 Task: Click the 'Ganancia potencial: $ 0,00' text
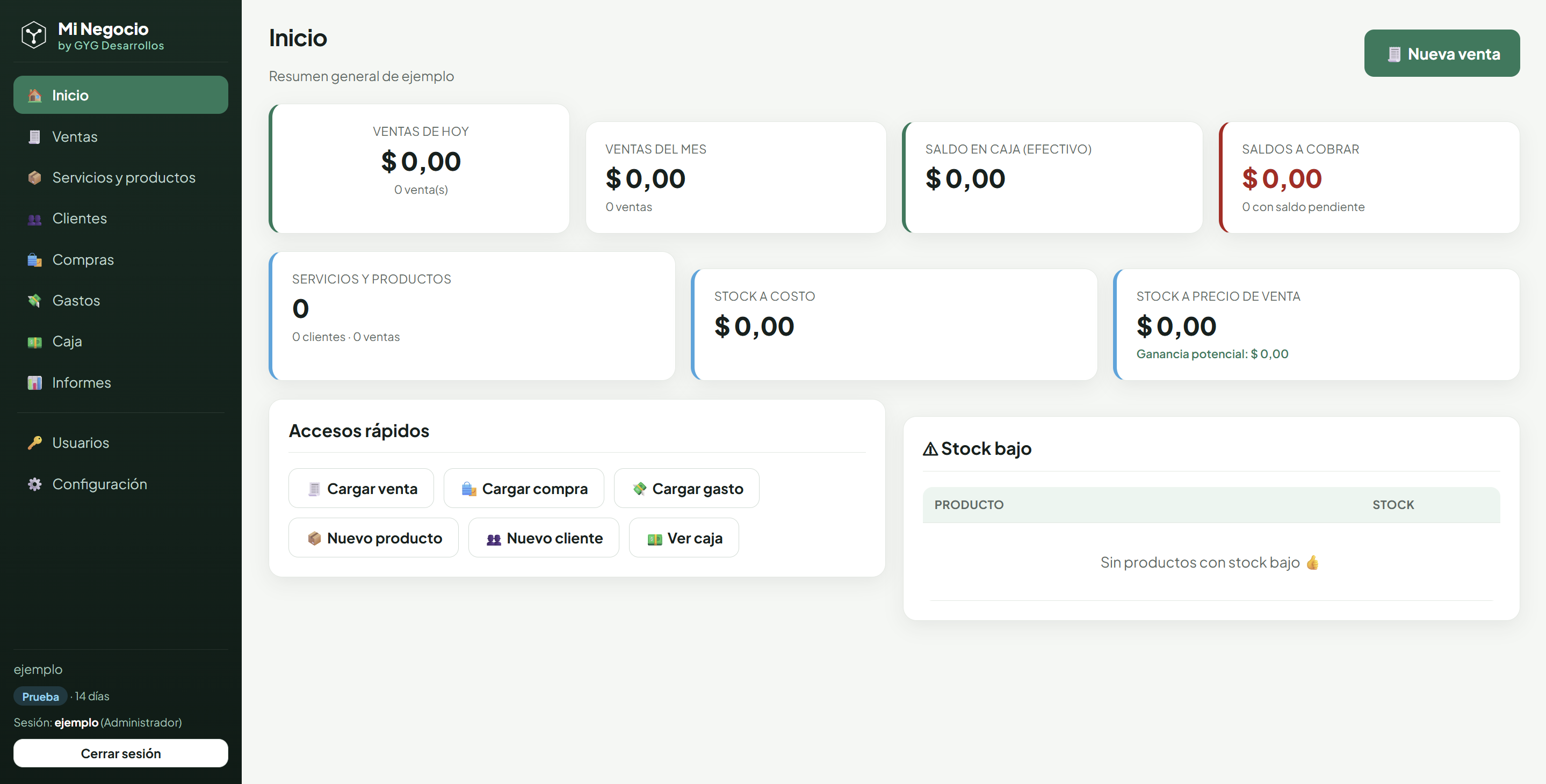1212,354
